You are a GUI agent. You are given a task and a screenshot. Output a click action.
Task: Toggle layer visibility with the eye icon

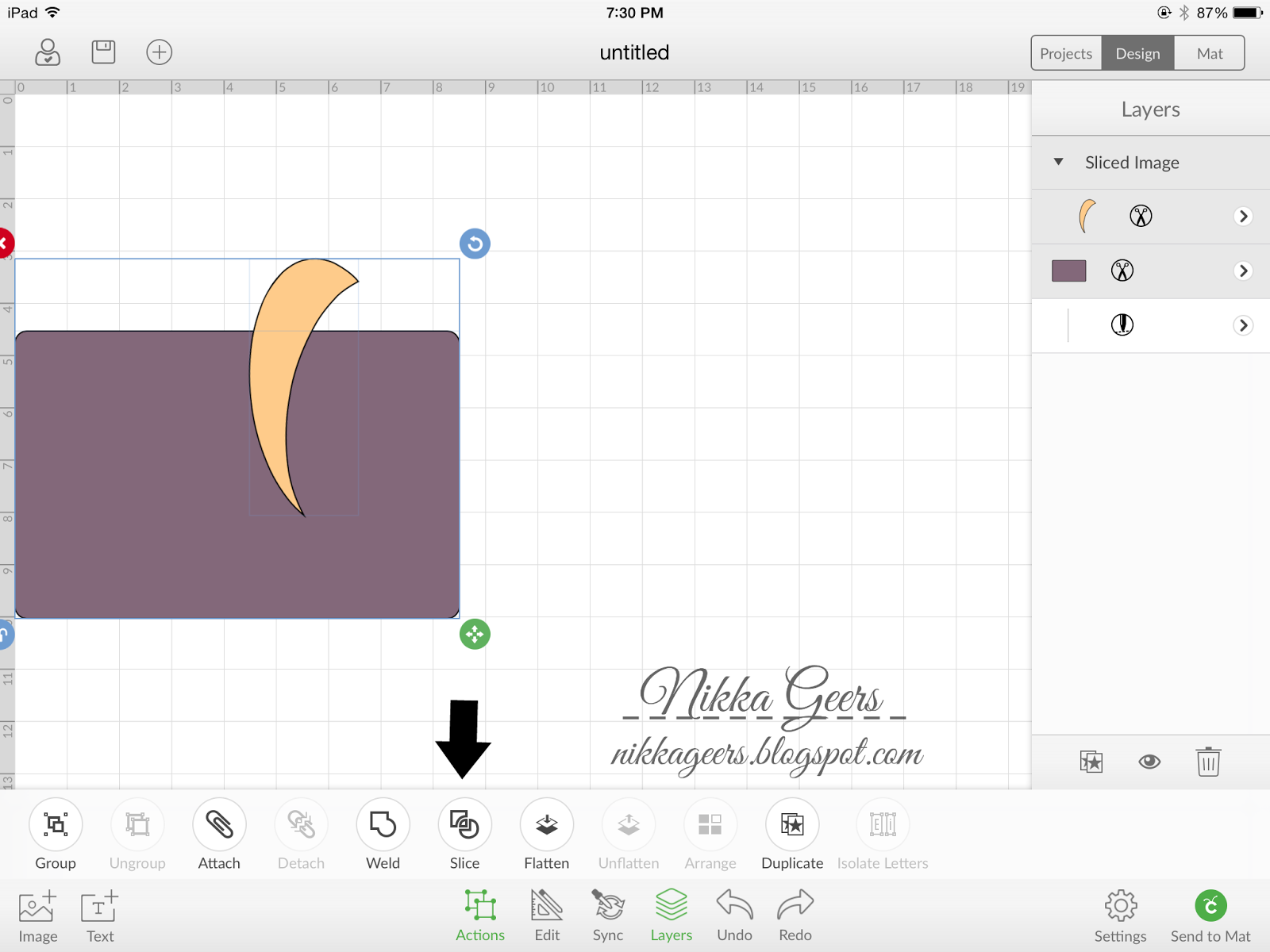tap(1149, 762)
